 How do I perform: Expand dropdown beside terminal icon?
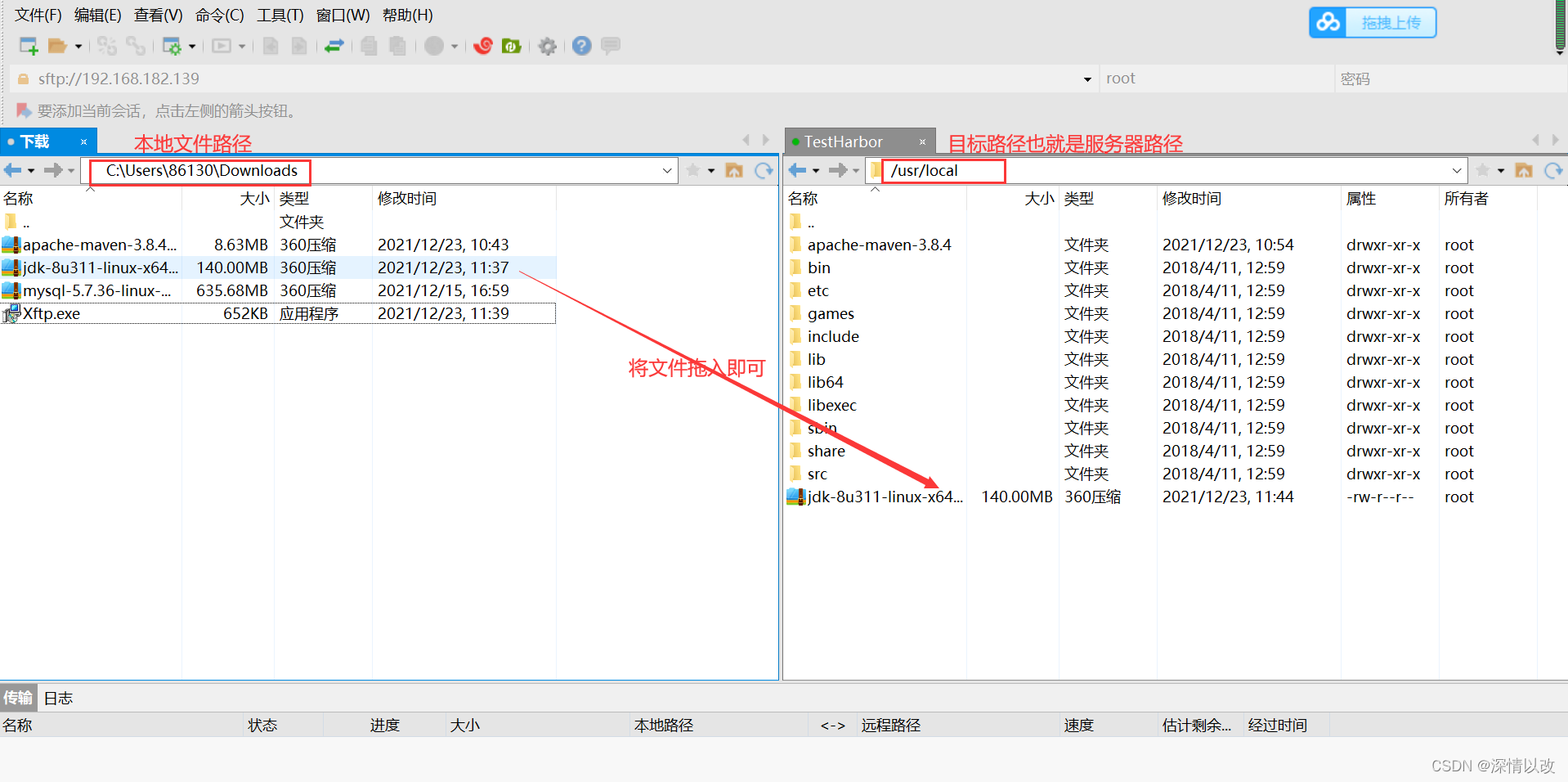point(242,47)
